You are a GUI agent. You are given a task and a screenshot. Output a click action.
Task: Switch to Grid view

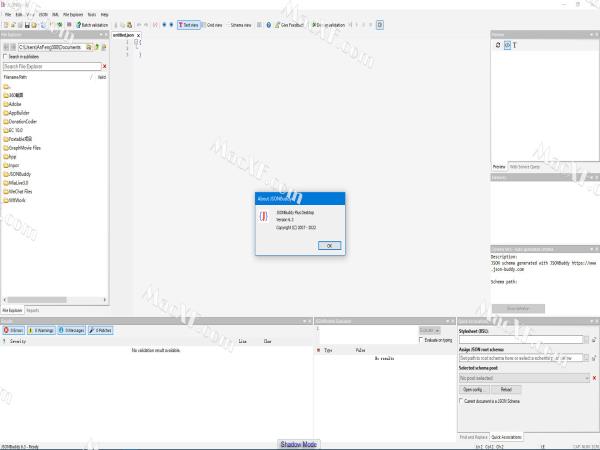tap(212, 25)
